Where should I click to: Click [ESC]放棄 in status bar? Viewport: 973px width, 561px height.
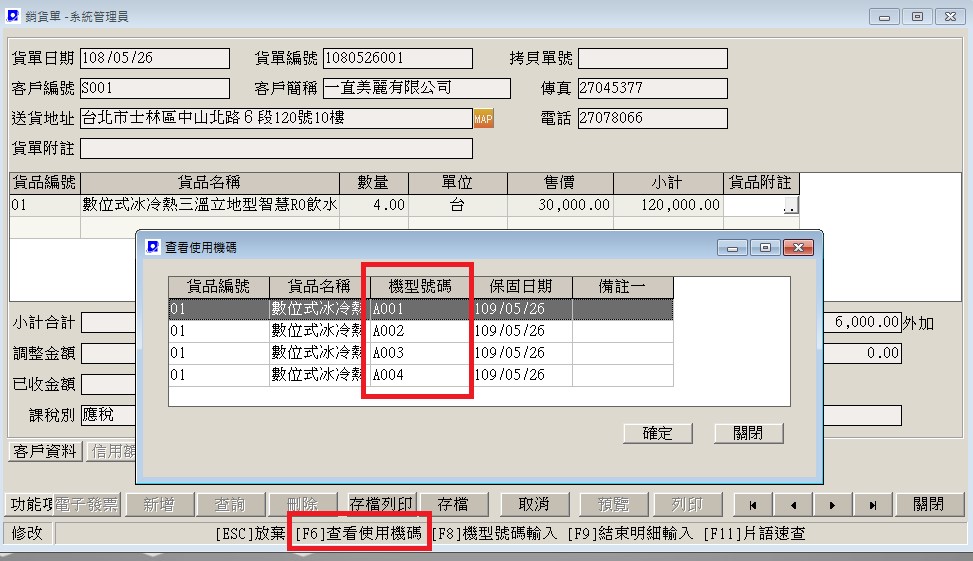click(x=251, y=534)
